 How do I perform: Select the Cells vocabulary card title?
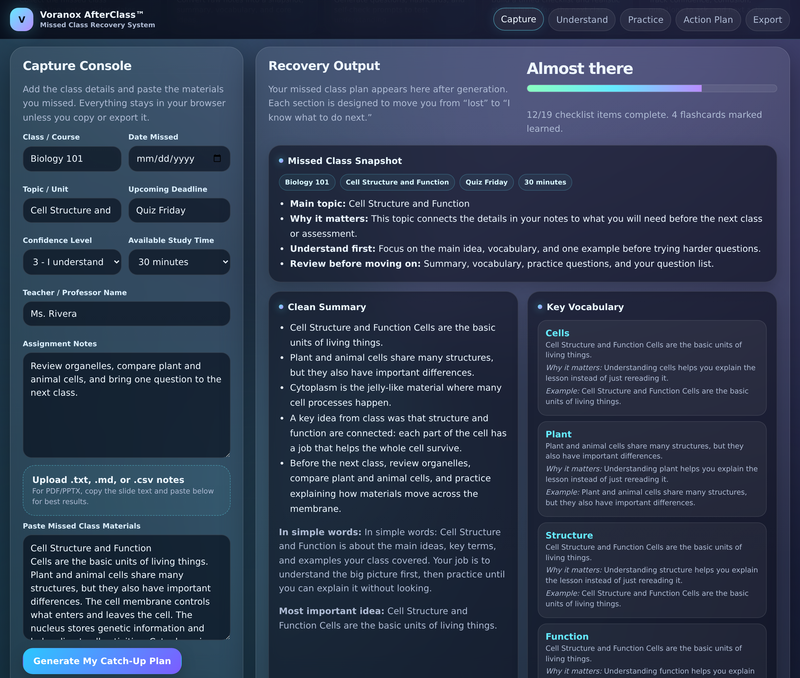click(557, 333)
